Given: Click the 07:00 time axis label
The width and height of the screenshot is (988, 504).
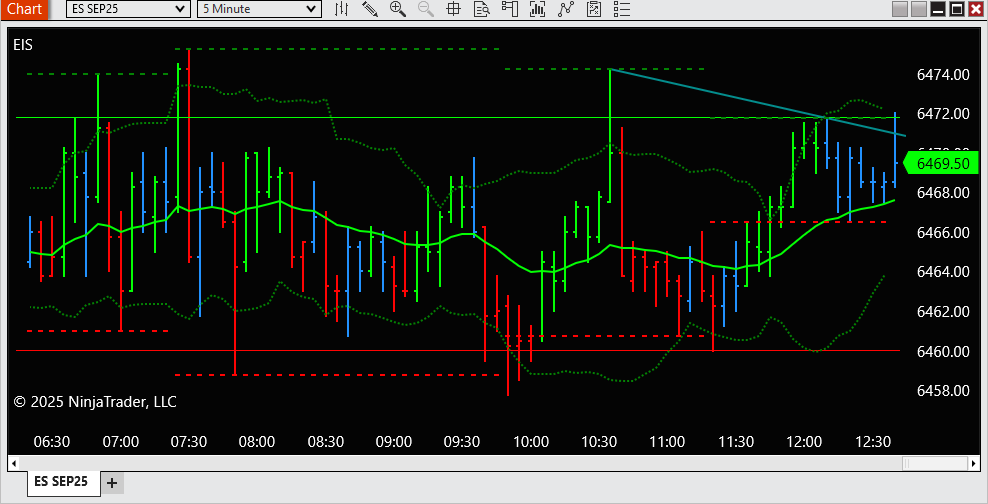Looking at the screenshot, I should 120,442.
